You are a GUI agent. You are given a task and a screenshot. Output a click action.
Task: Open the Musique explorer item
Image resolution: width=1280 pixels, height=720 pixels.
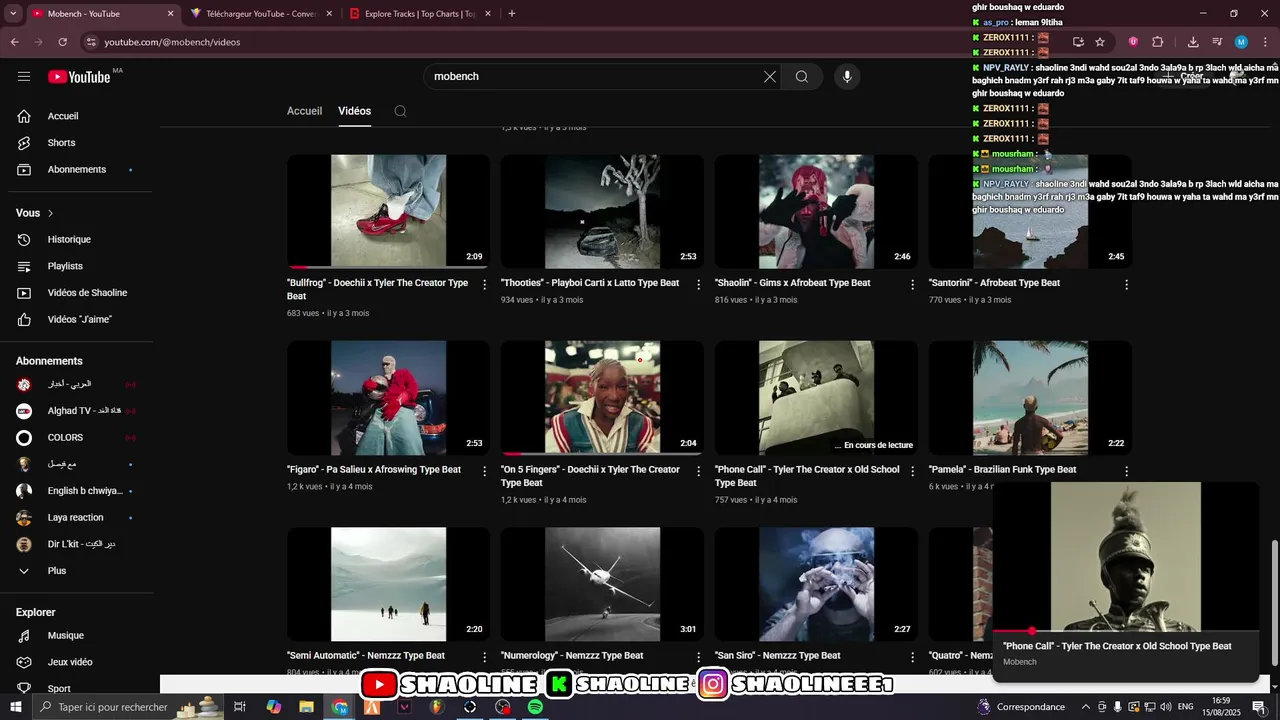coord(77,636)
